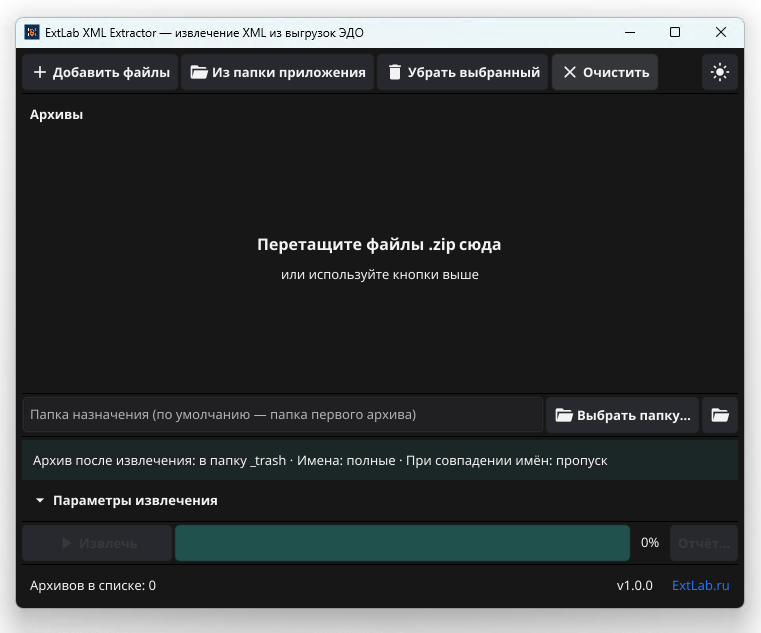The width and height of the screenshot is (761, 633).
Task: Click the v1.0.0 version label
Action: [x=634, y=585]
